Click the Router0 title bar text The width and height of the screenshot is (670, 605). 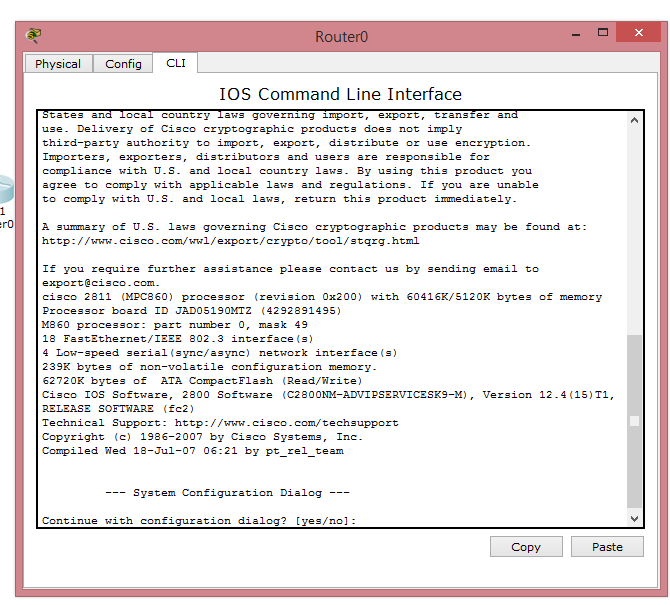[341, 37]
